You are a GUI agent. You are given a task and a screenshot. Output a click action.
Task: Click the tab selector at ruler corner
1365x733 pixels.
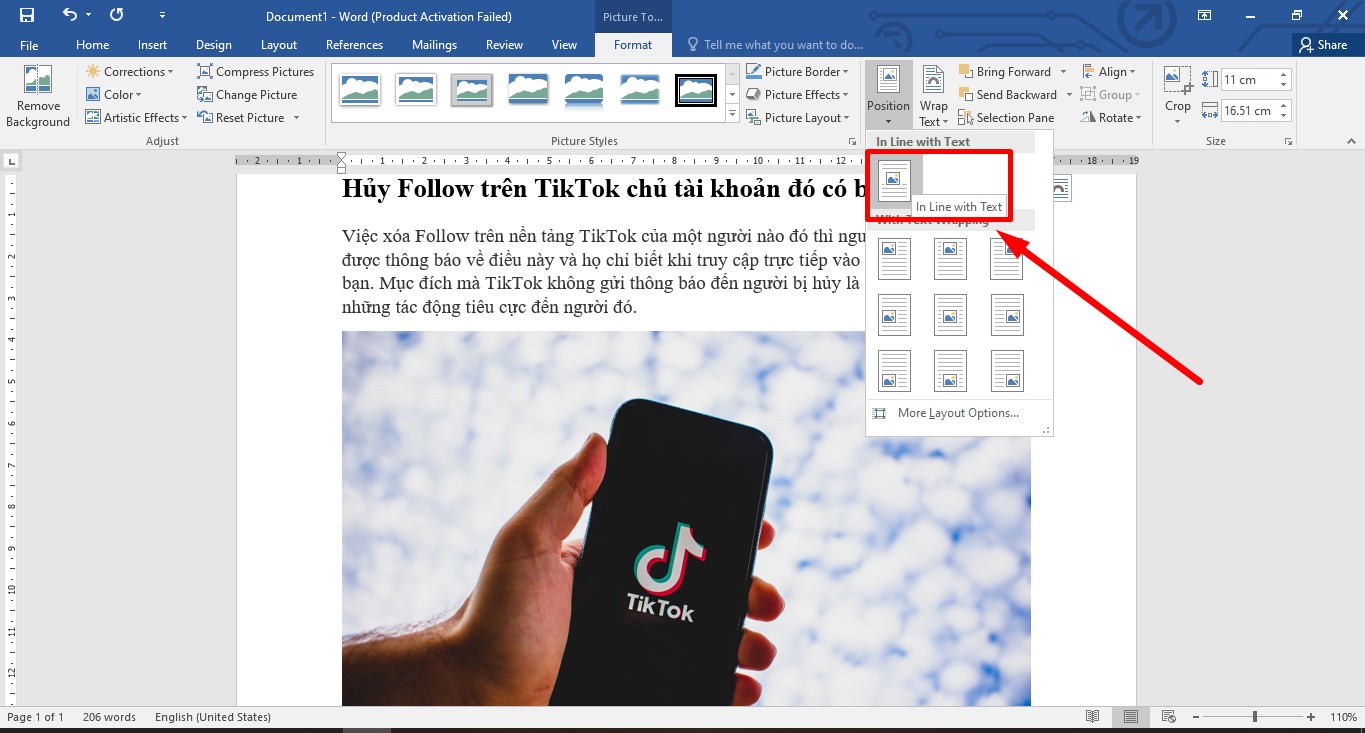coord(12,160)
